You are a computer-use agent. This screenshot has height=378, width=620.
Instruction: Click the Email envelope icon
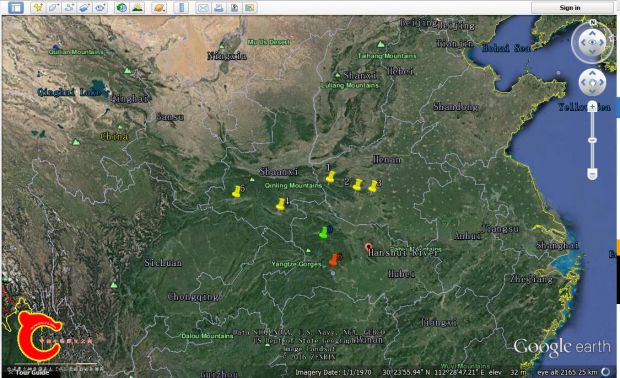[203, 8]
